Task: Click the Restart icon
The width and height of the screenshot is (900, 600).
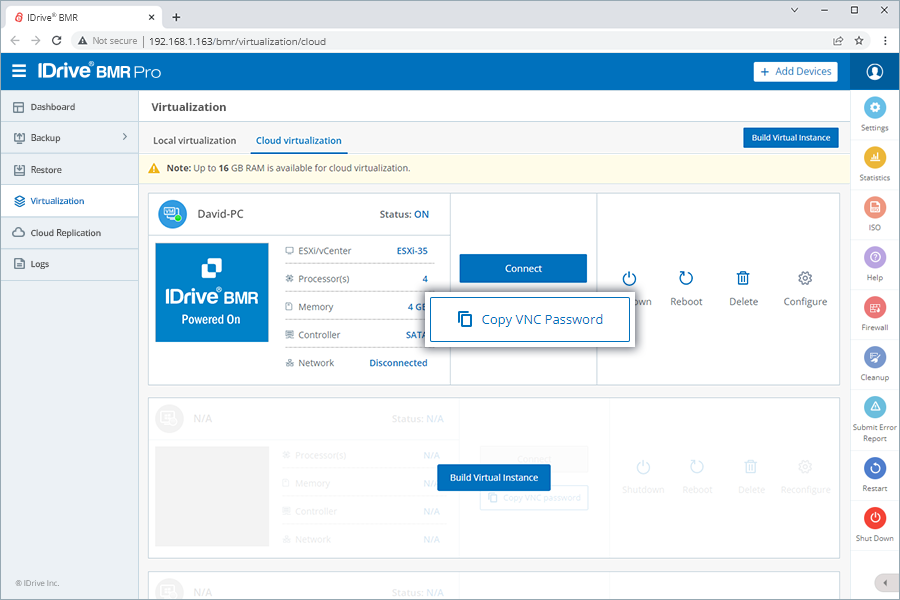Action: (x=874, y=469)
